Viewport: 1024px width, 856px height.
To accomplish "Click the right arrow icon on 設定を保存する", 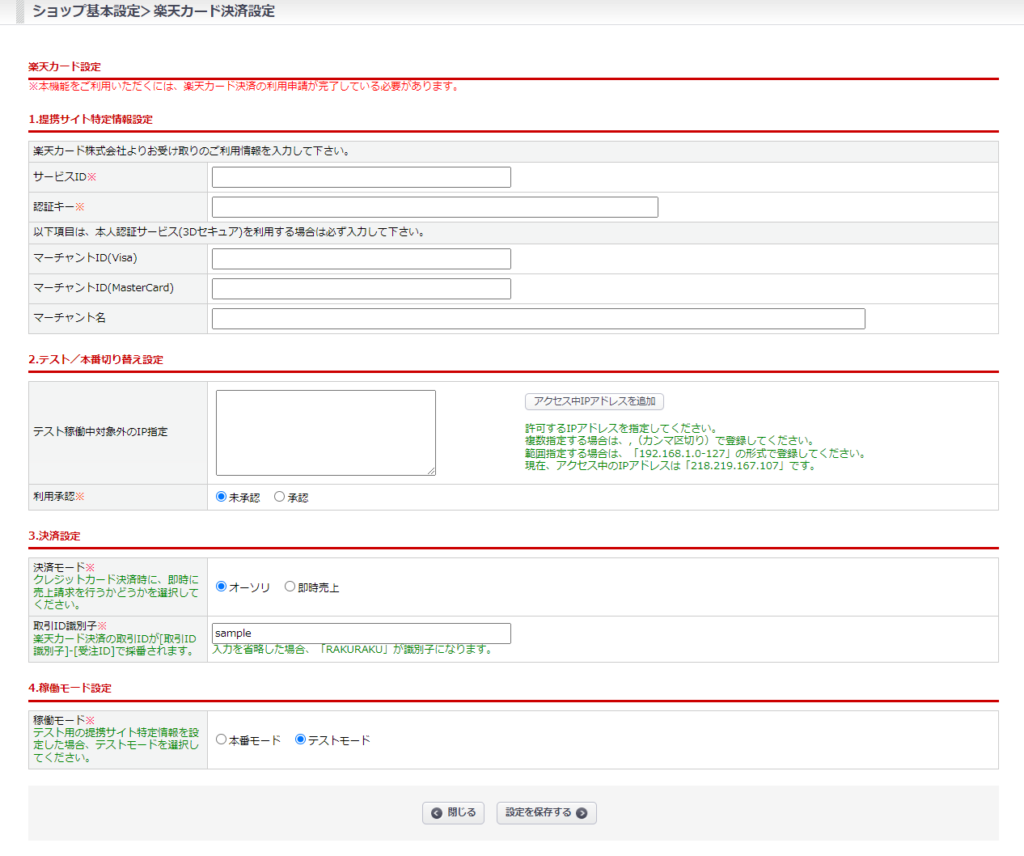I will click(582, 813).
